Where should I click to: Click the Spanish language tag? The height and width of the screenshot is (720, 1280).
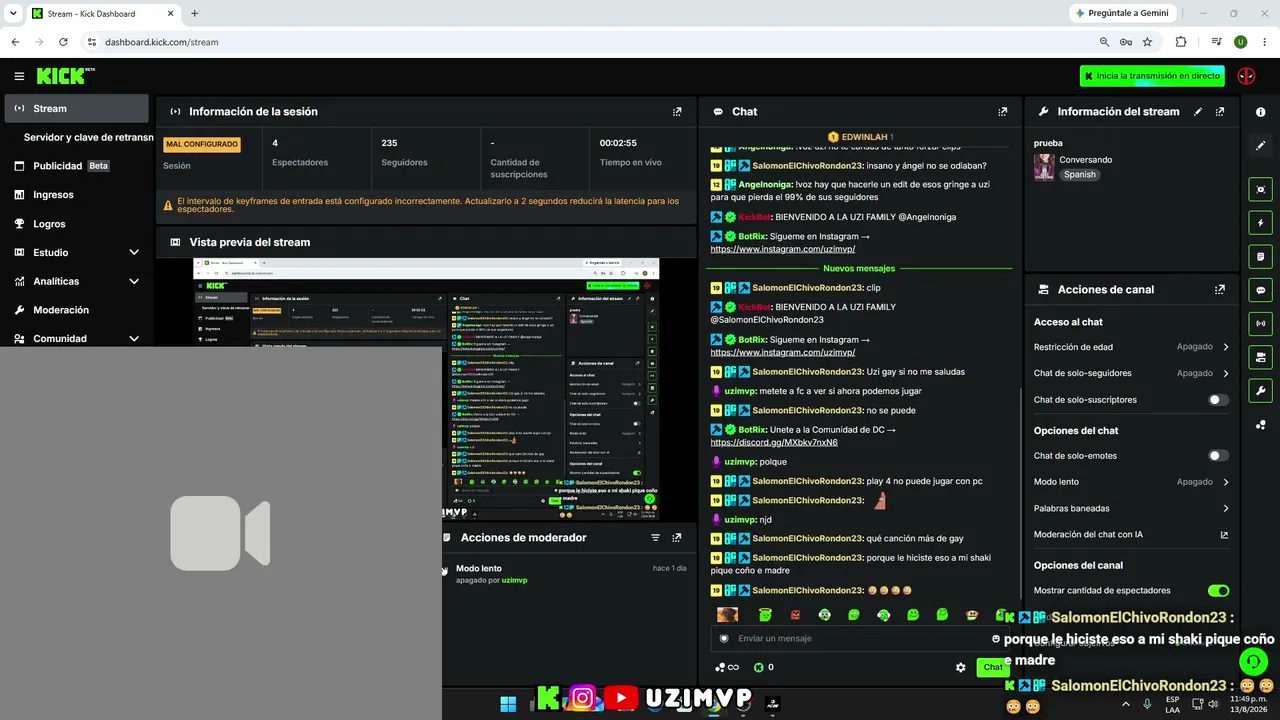point(1080,175)
